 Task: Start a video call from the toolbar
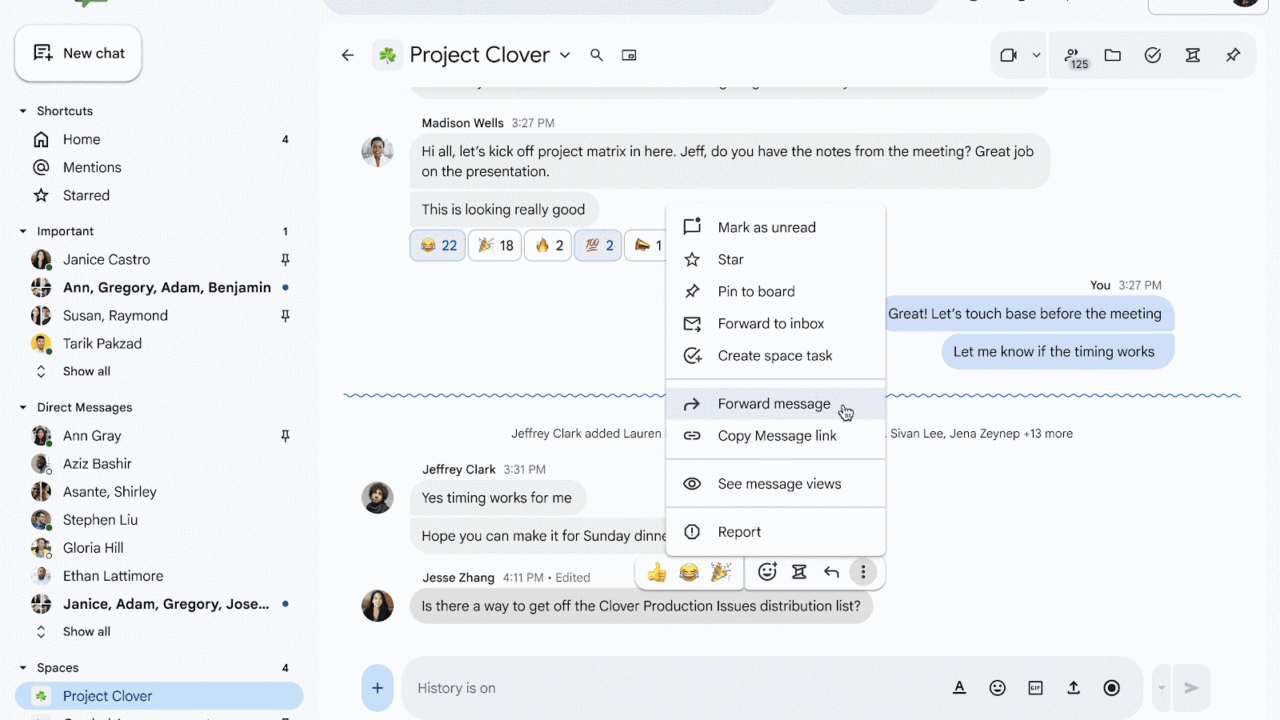click(1011, 55)
